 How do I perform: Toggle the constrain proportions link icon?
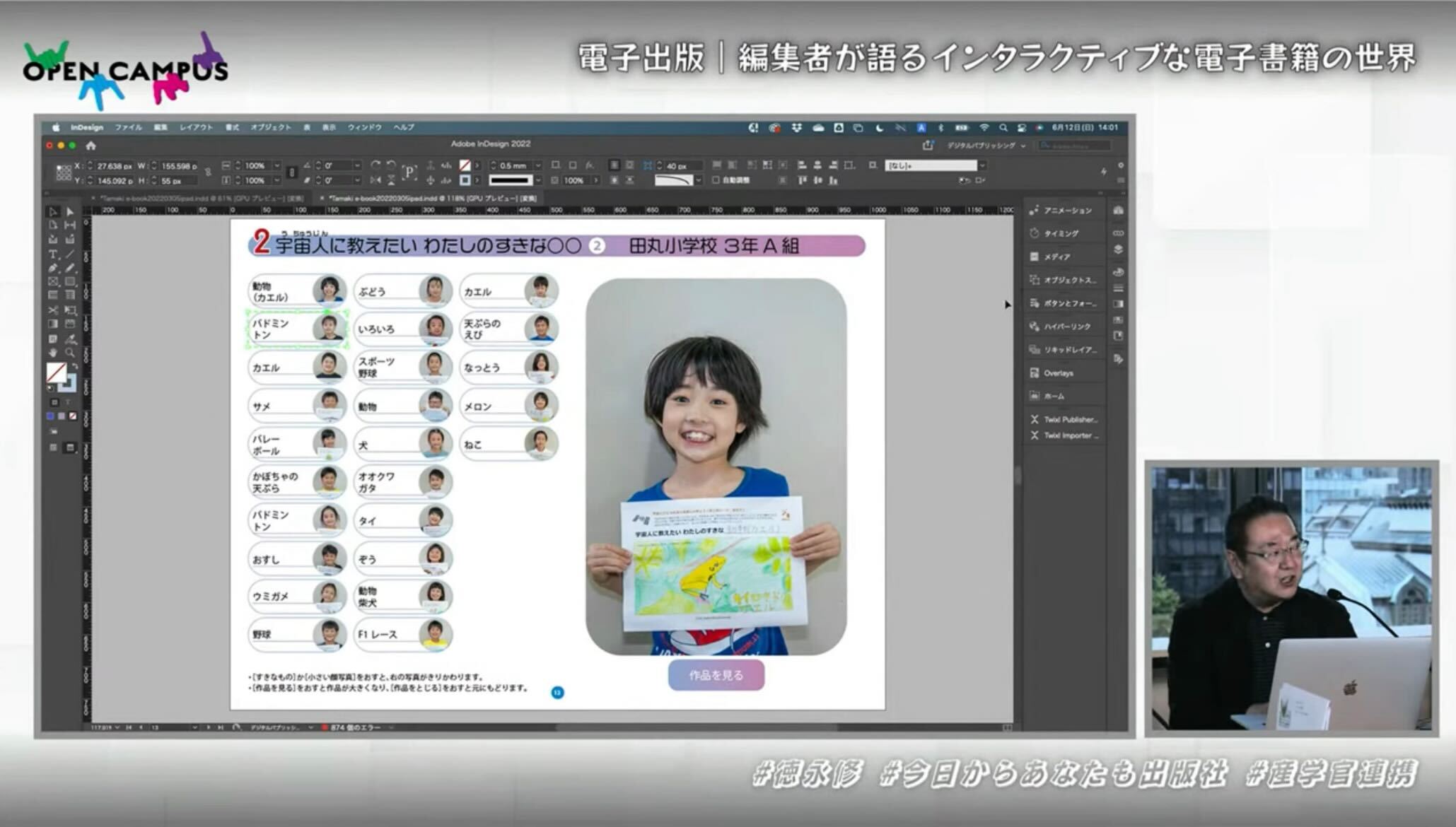coord(208,172)
